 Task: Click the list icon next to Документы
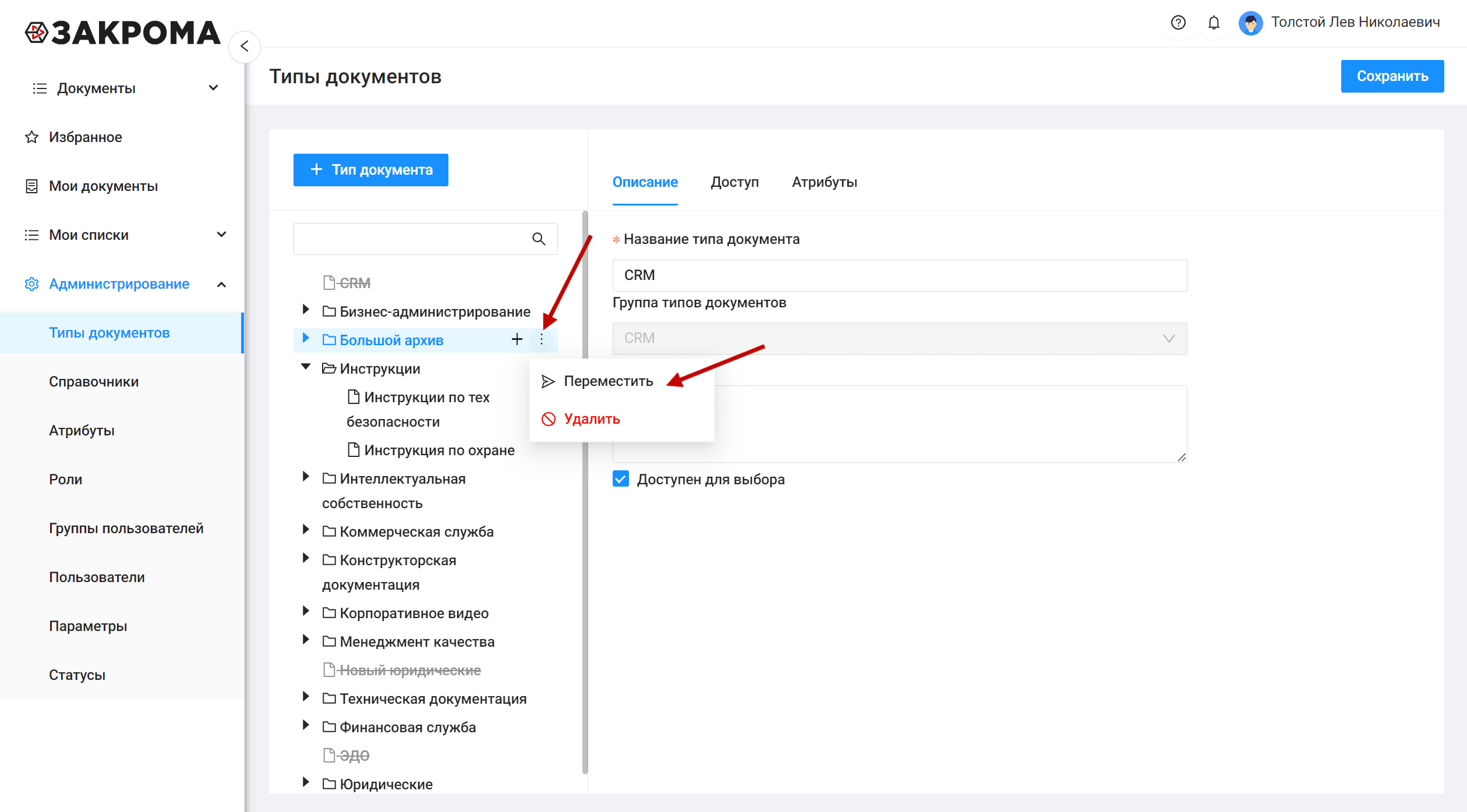coord(40,88)
